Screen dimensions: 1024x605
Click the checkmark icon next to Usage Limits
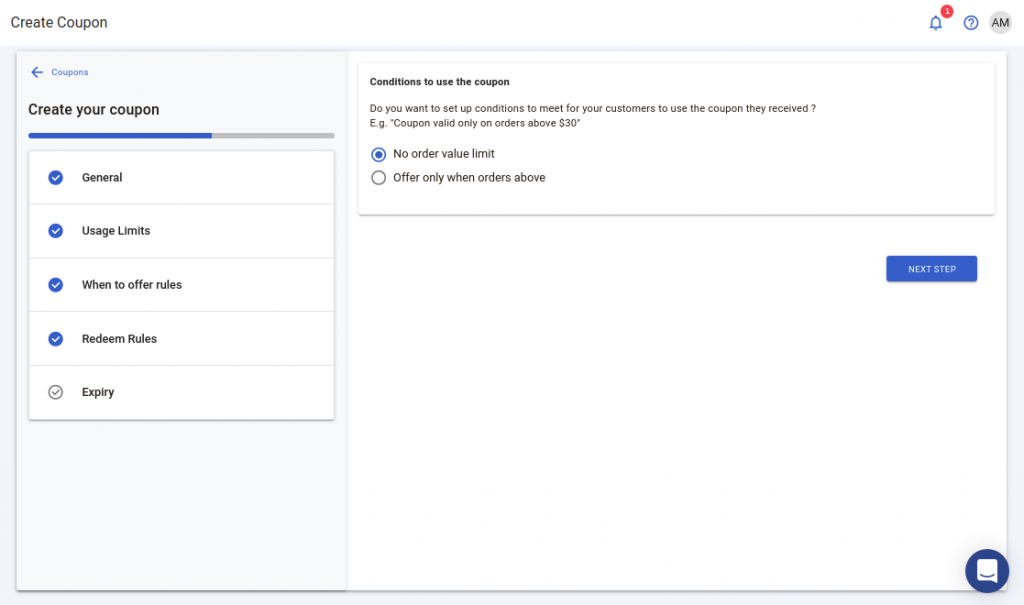[x=56, y=231]
